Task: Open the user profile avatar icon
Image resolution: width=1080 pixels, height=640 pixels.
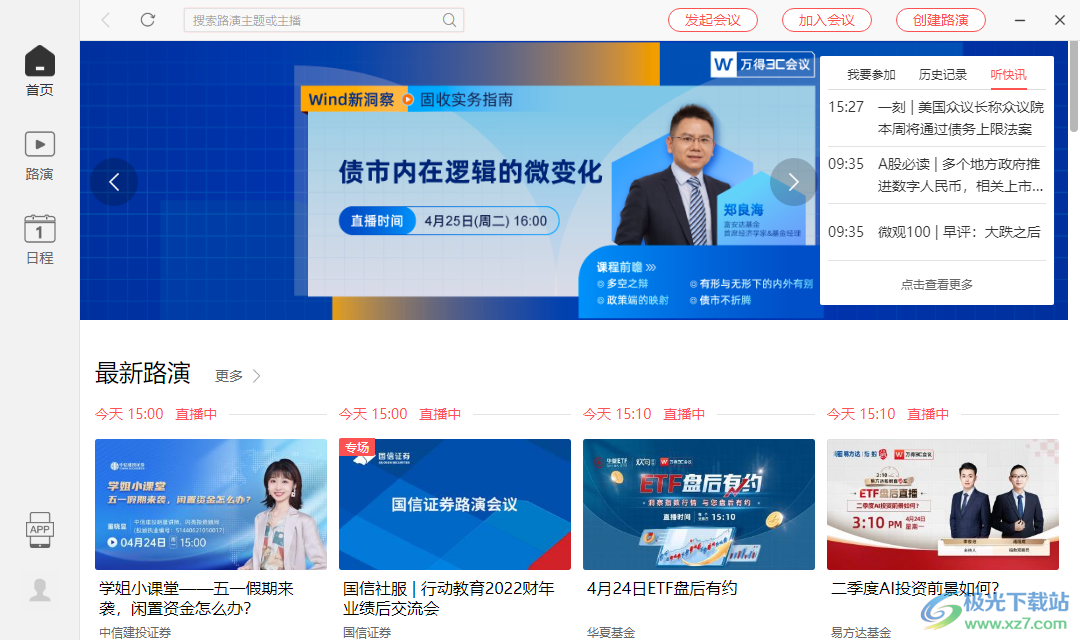Action: click(x=40, y=590)
